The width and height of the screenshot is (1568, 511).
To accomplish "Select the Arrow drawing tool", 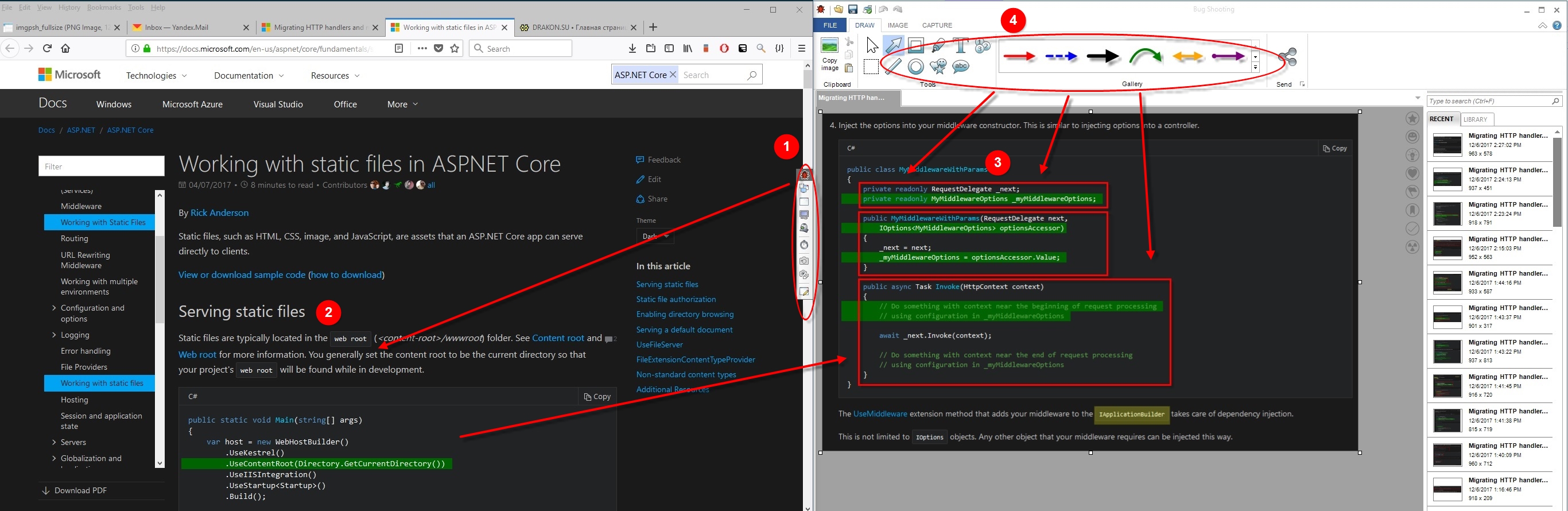I will 894,45.
